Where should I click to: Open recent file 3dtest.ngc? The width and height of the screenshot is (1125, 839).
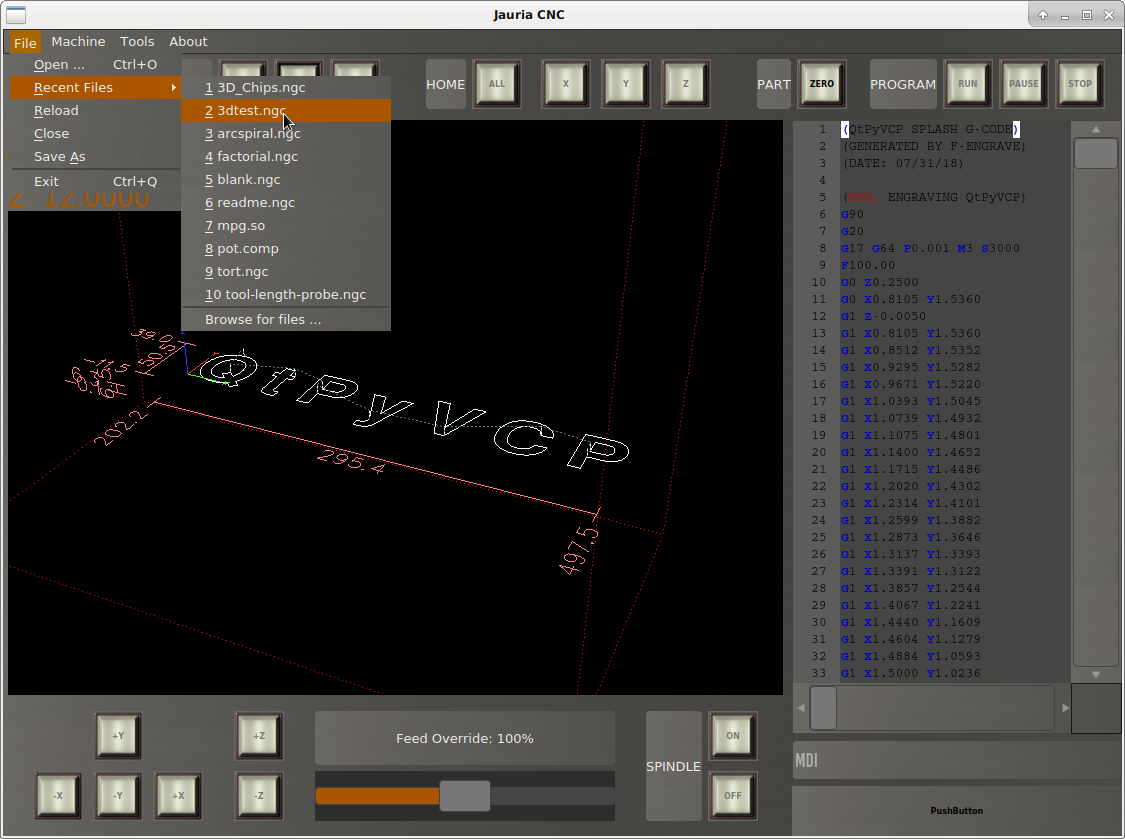(286, 111)
